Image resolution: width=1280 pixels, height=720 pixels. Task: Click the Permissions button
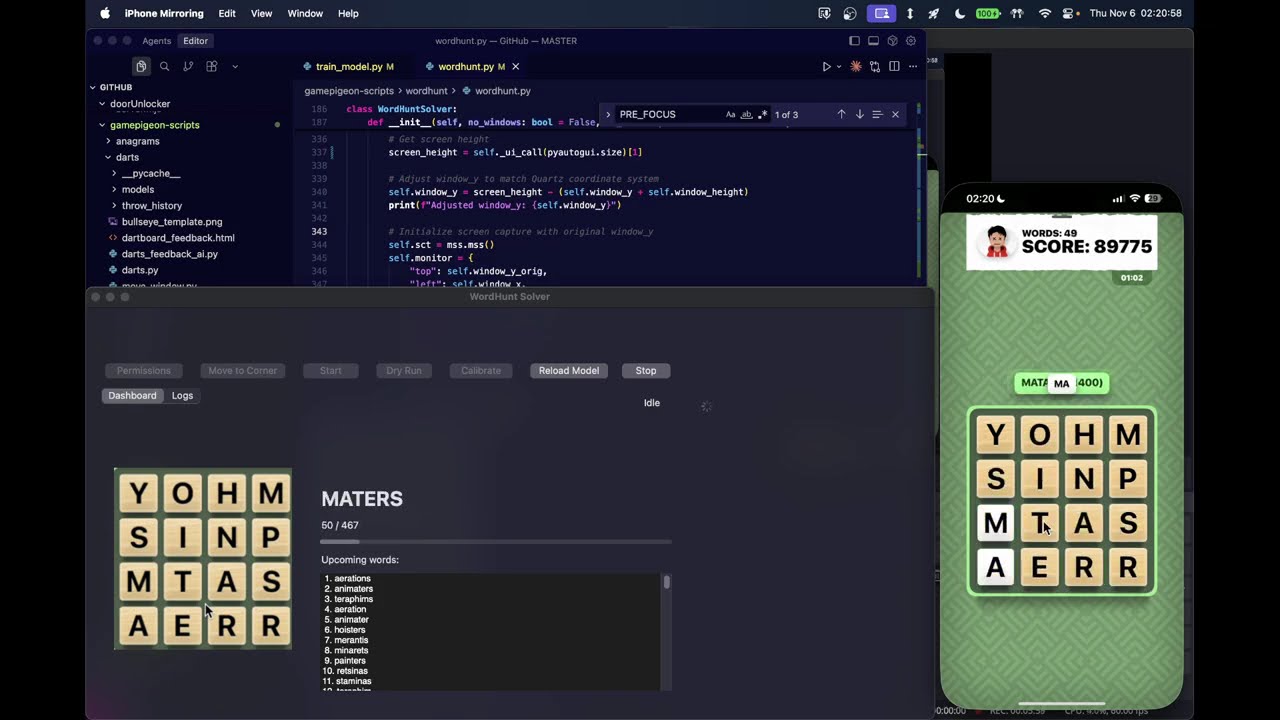pyautogui.click(x=144, y=370)
